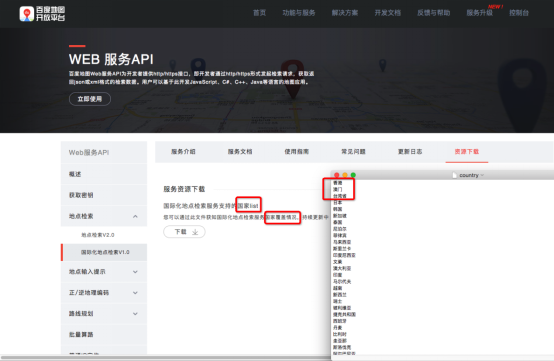Image resolution: width=554 pixels, height=361 pixels.
Task: Open 反馈与帮助 navigation menu
Action: coord(434,13)
